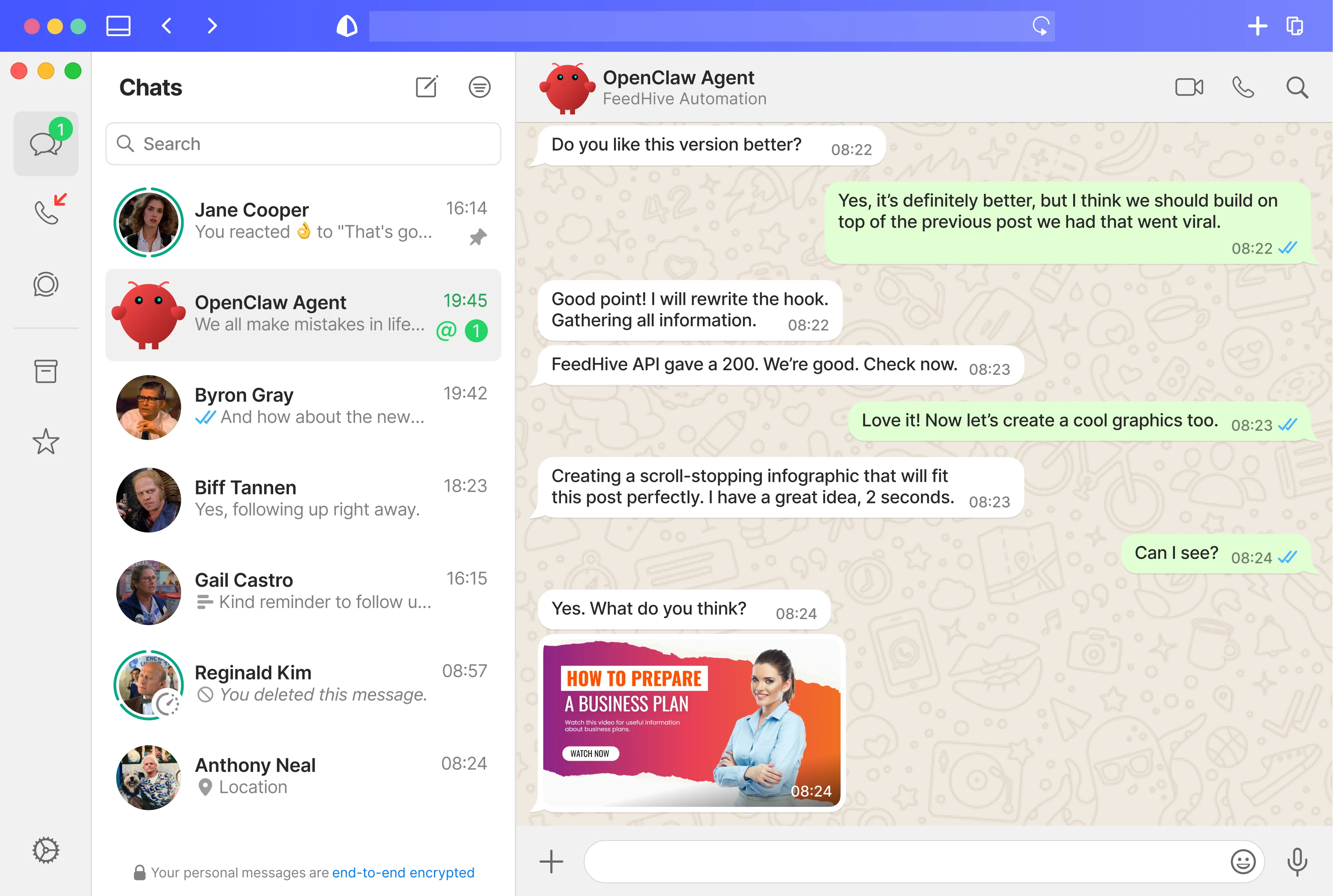1333x896 pixels.
Task: Click the chat list Search field
Action: [x=303, y=144]
